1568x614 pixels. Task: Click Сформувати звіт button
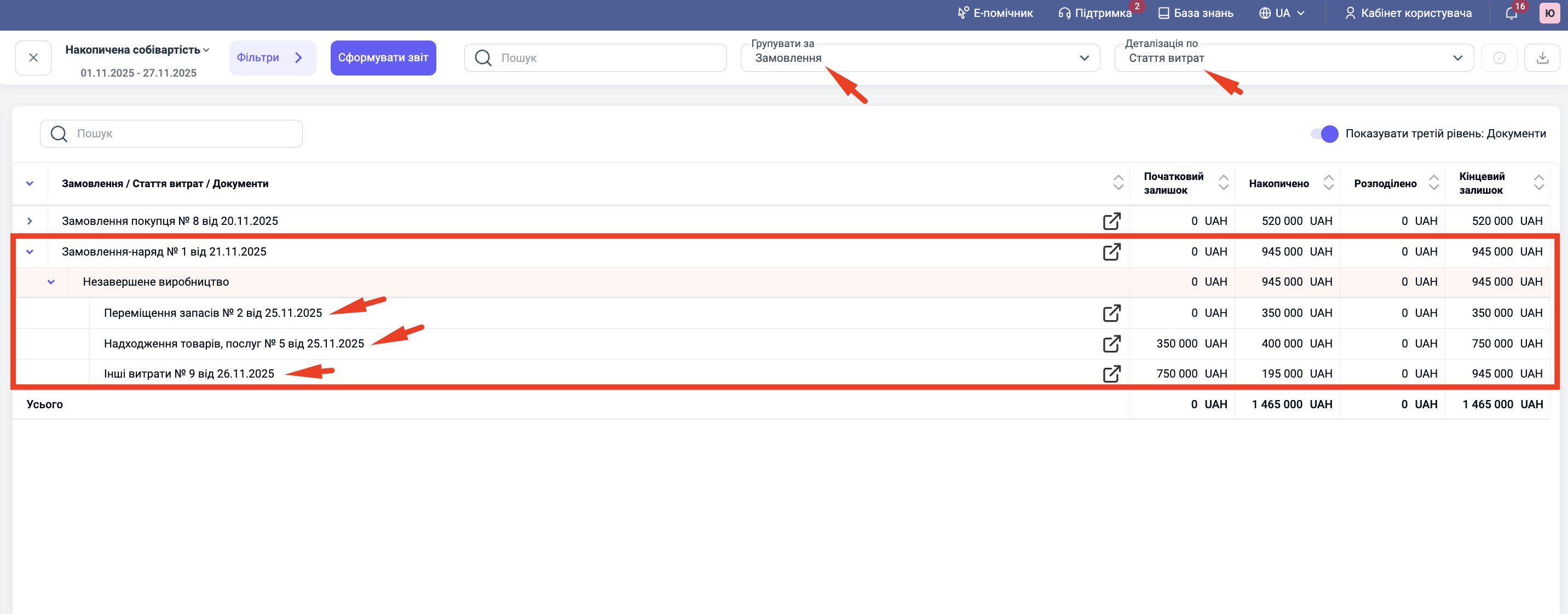pos(383,58)
